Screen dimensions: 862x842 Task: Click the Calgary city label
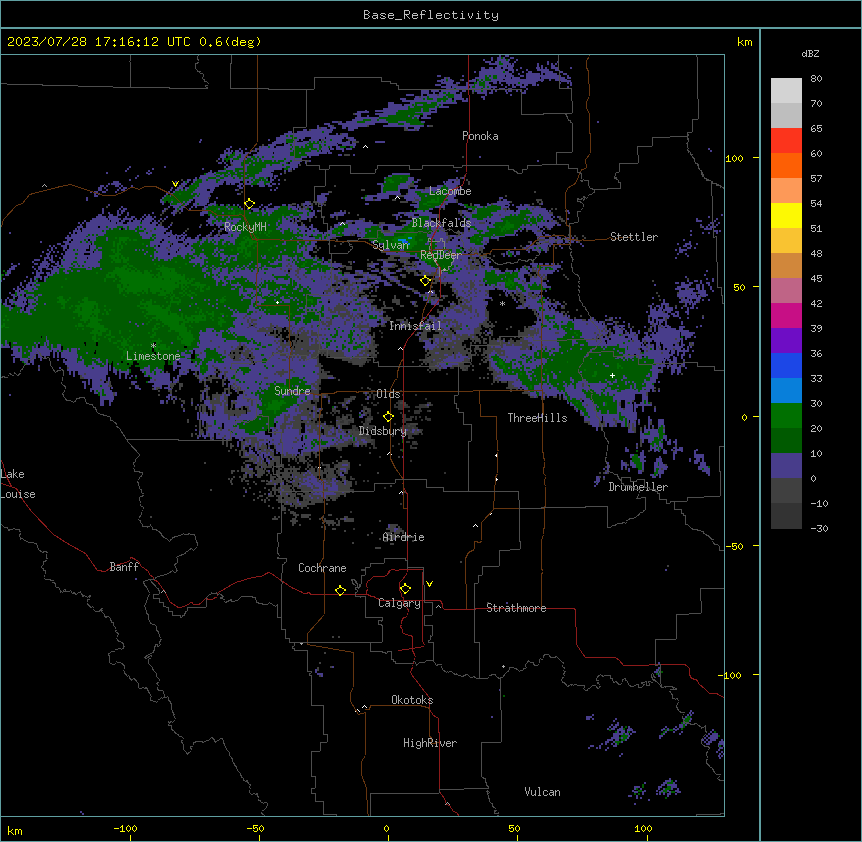pos(399,603)
